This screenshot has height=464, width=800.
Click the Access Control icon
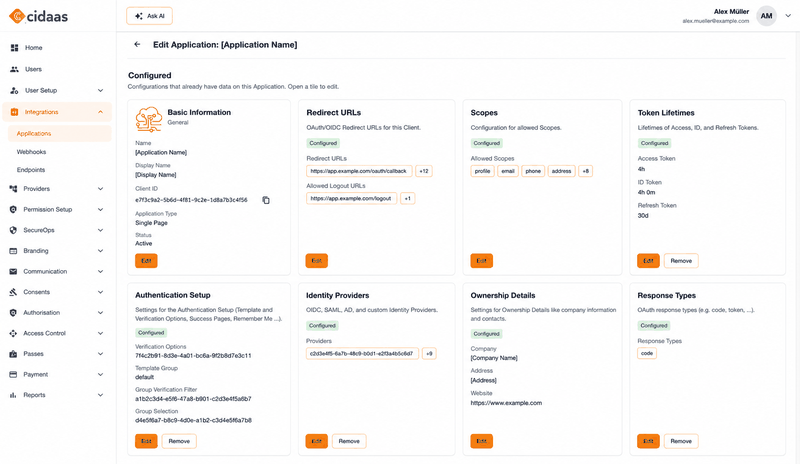tap(13, 333)
